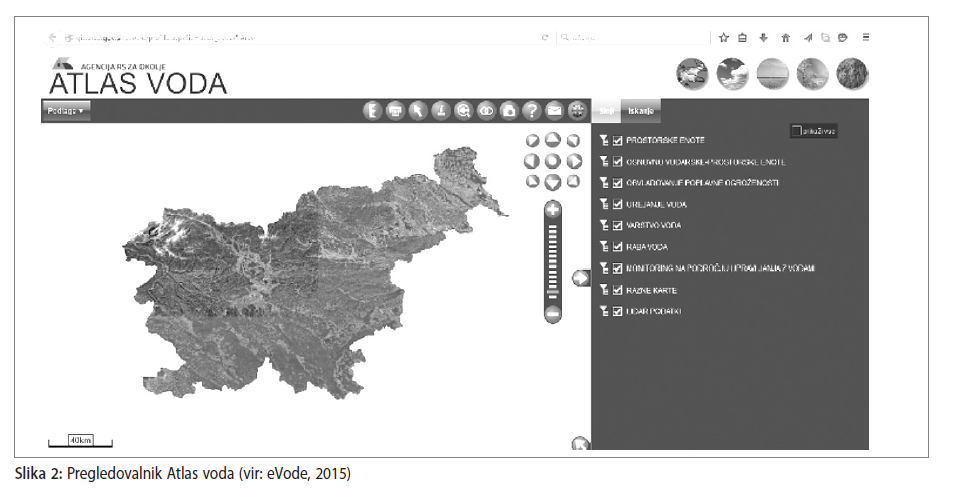The width and height of the screenshot is (962, 494).
Task: Switch to the Iskanje tab
Action: click(x=641, y=111)
